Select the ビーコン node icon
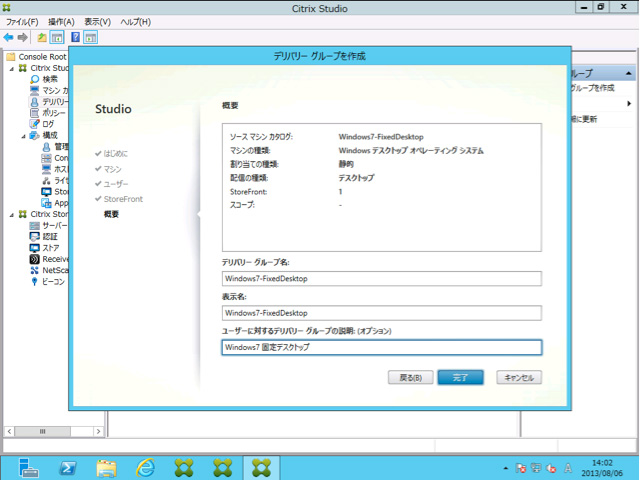The image size is (640, 480). 35,282
